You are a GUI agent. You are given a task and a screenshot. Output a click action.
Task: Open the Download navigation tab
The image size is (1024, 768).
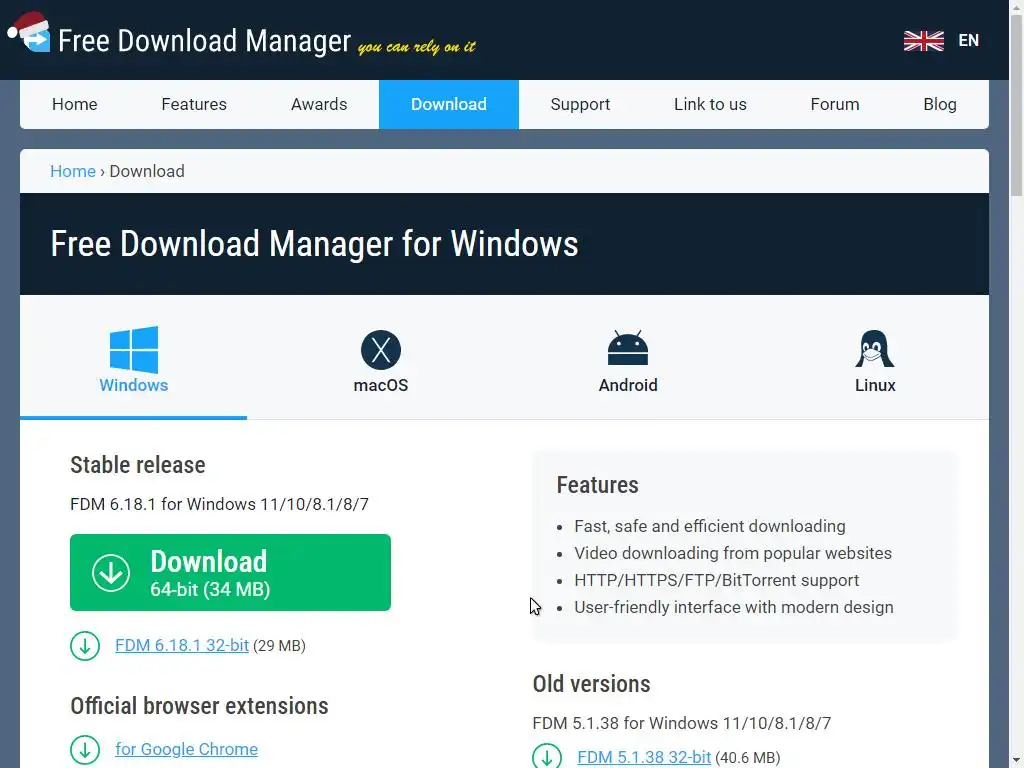pyautogui.click(x=449, y=104)
